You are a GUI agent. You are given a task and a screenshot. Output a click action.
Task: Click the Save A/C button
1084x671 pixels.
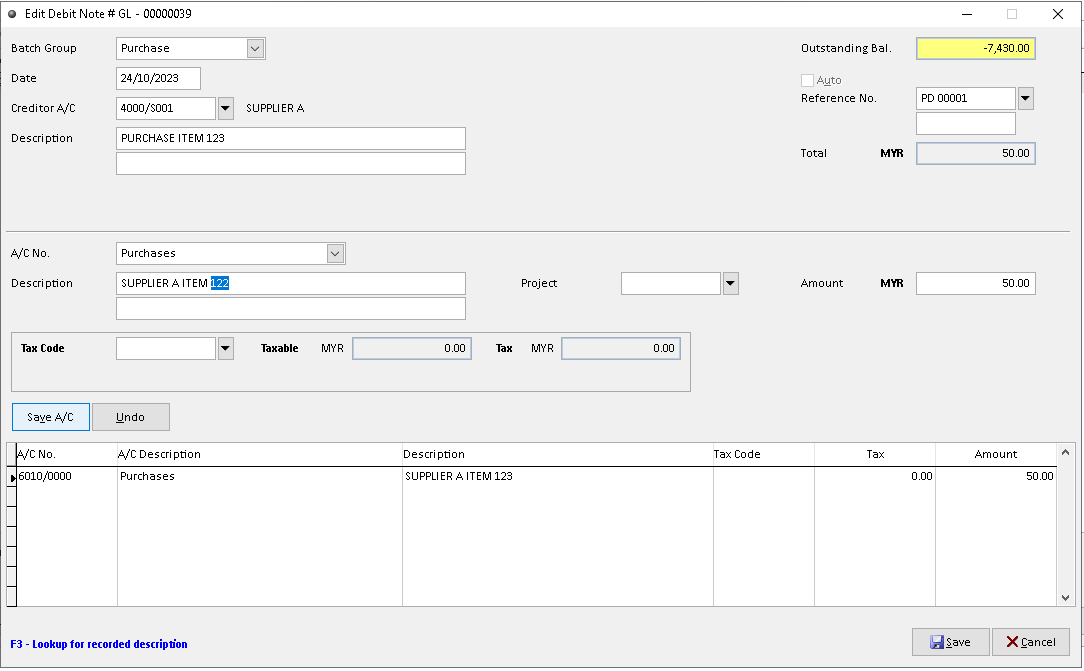click(x=50, y=417)
